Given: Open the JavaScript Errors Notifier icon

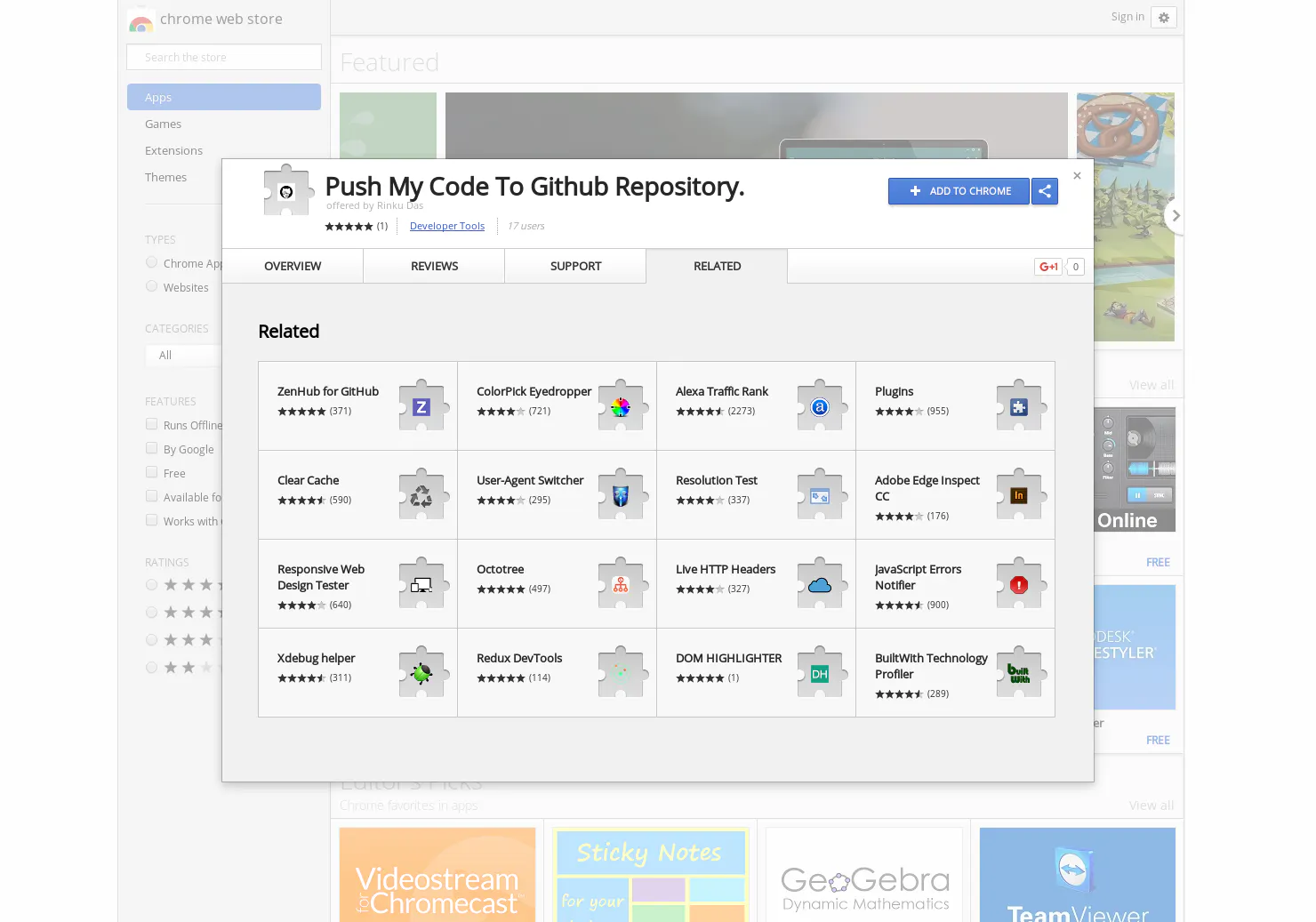Looking at the screenshot, I should pos(1019,584).
